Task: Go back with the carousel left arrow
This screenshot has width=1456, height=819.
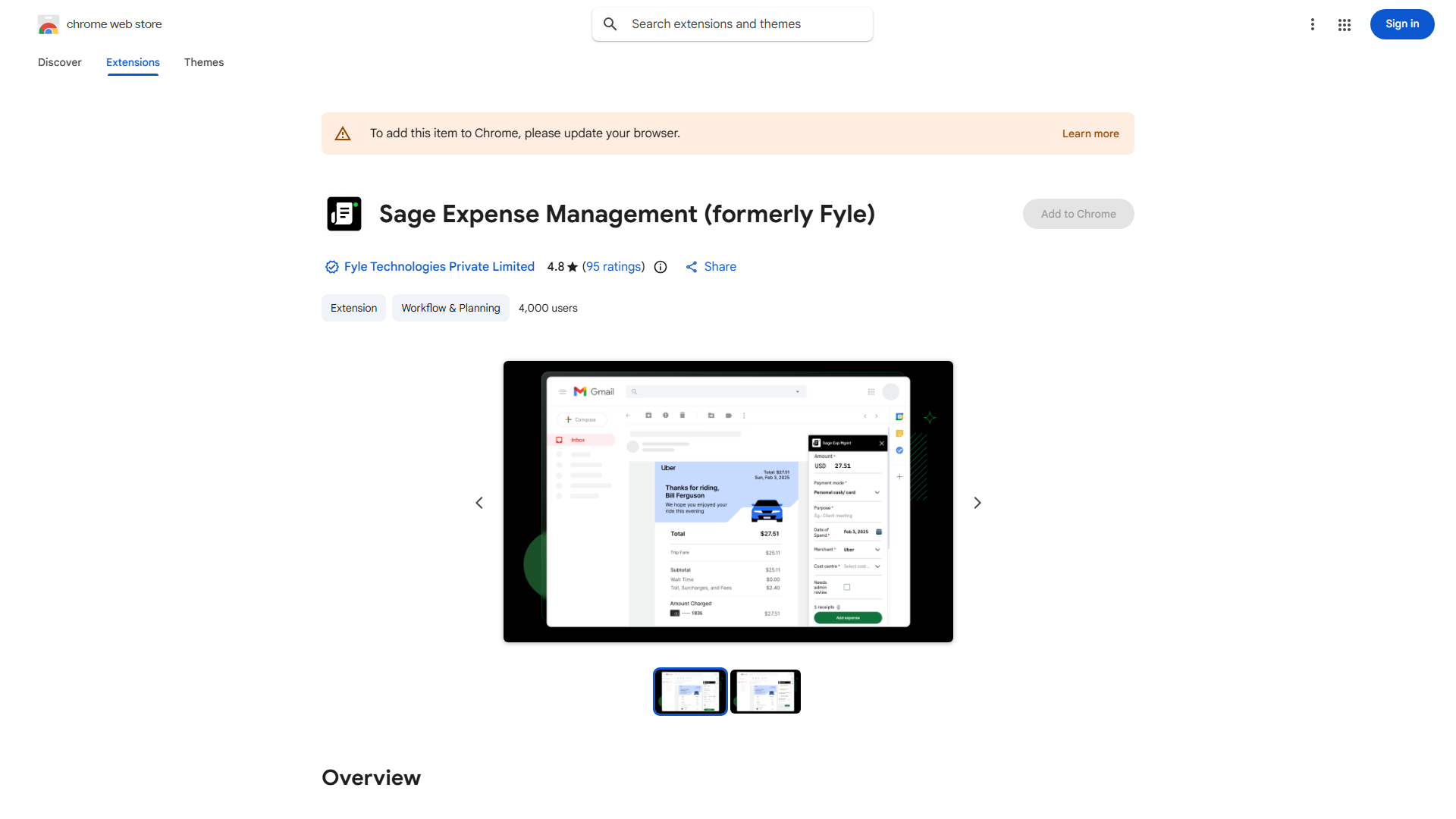Action: tap(479, 502)
